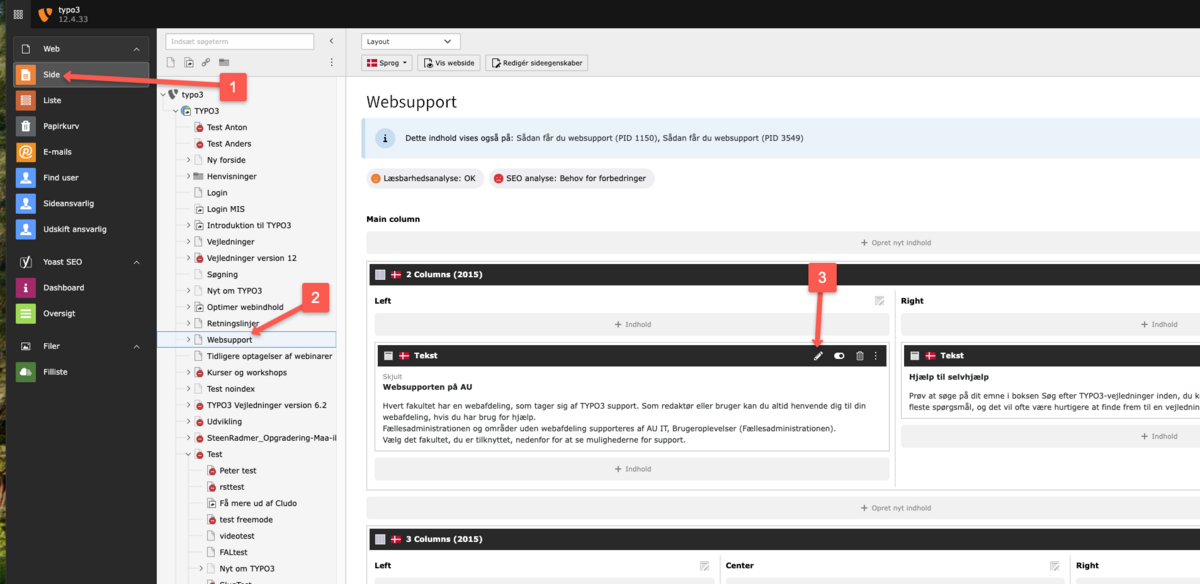Click the Redigér sideegenskaber button
Screen dimensions: 1200x584
536,63
